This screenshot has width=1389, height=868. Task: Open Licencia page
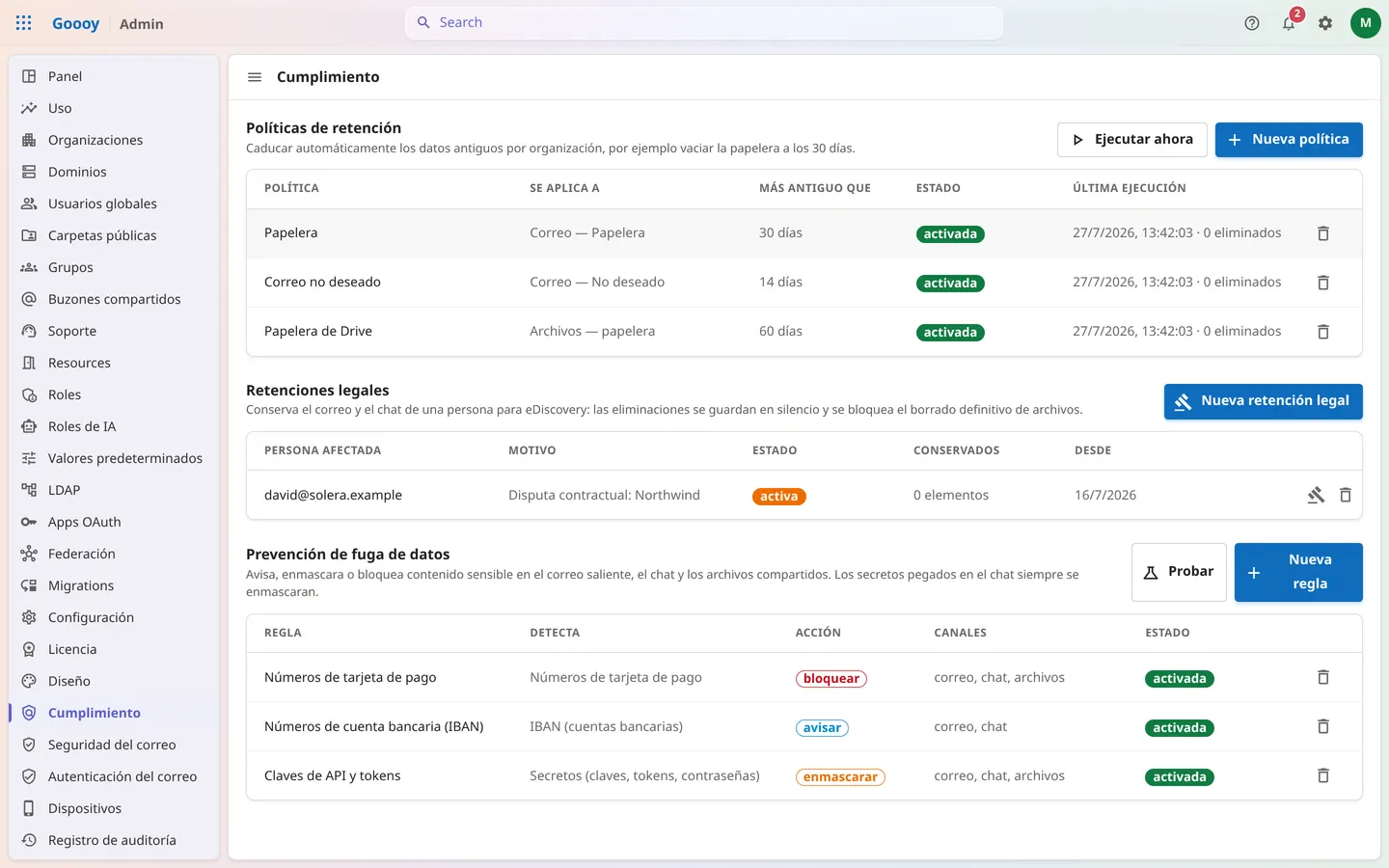tap(114, 649)
